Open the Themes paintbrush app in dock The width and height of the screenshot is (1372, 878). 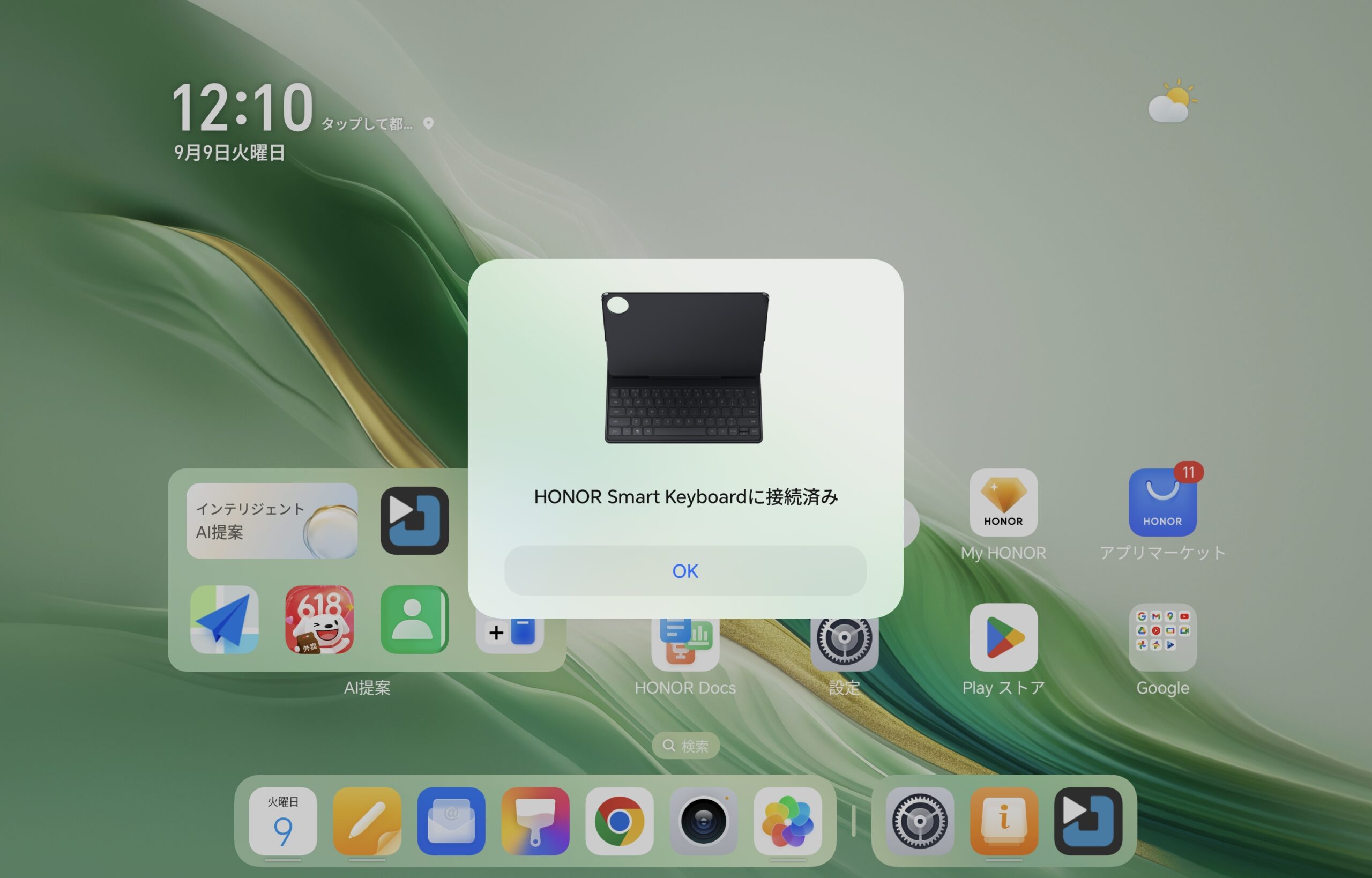[x=535, y=821]
